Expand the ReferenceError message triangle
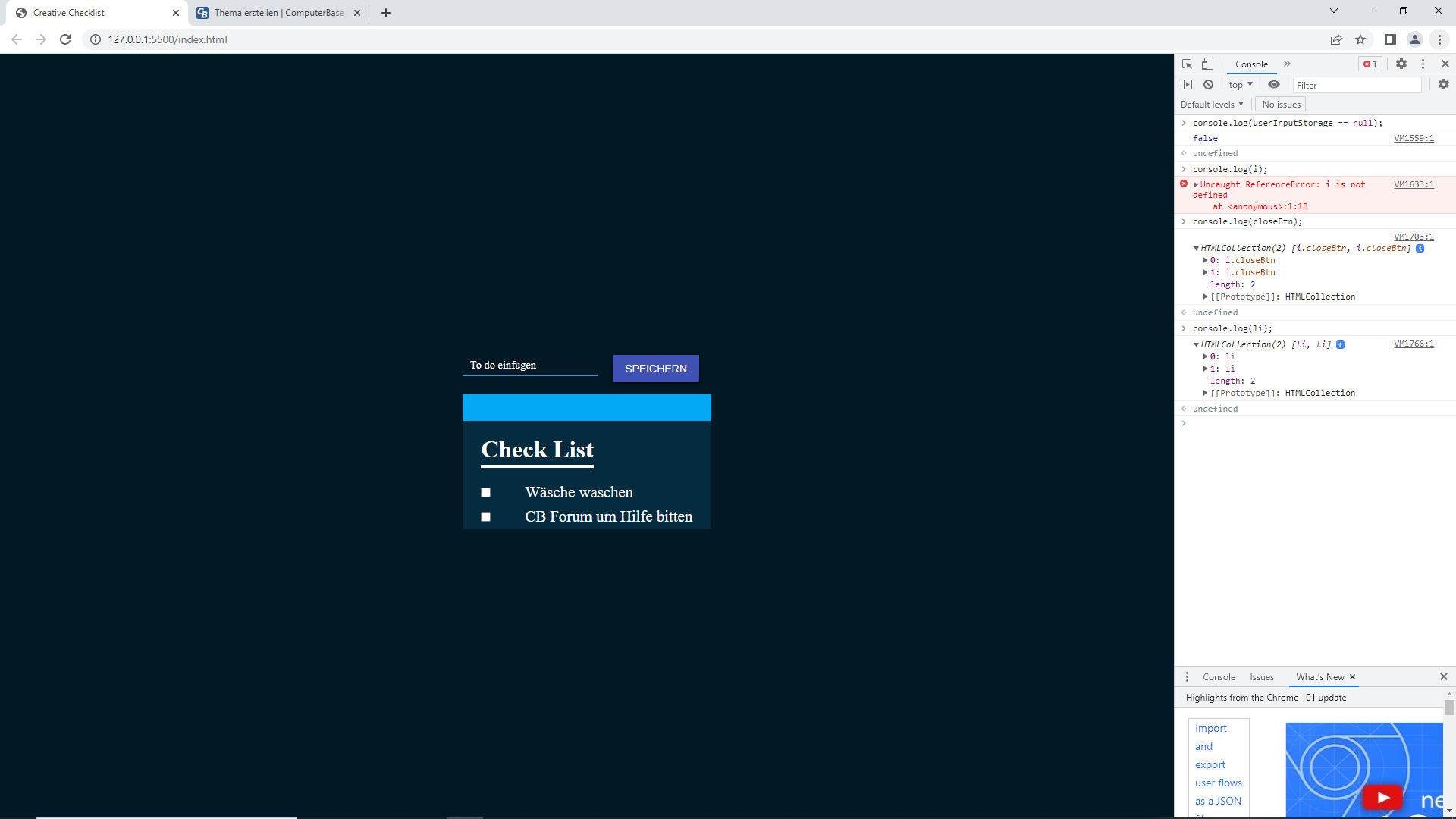1456x819 pixels. [1197, 184]
